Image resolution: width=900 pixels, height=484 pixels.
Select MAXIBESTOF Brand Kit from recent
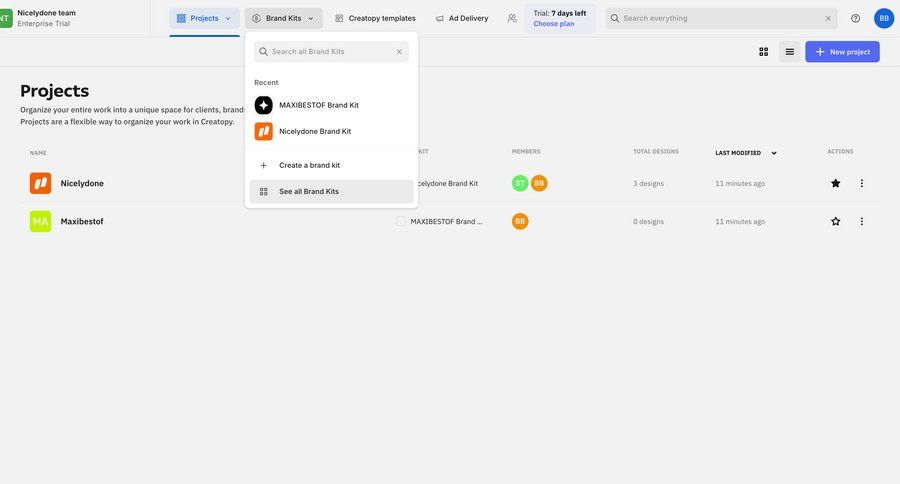point(331,105)
